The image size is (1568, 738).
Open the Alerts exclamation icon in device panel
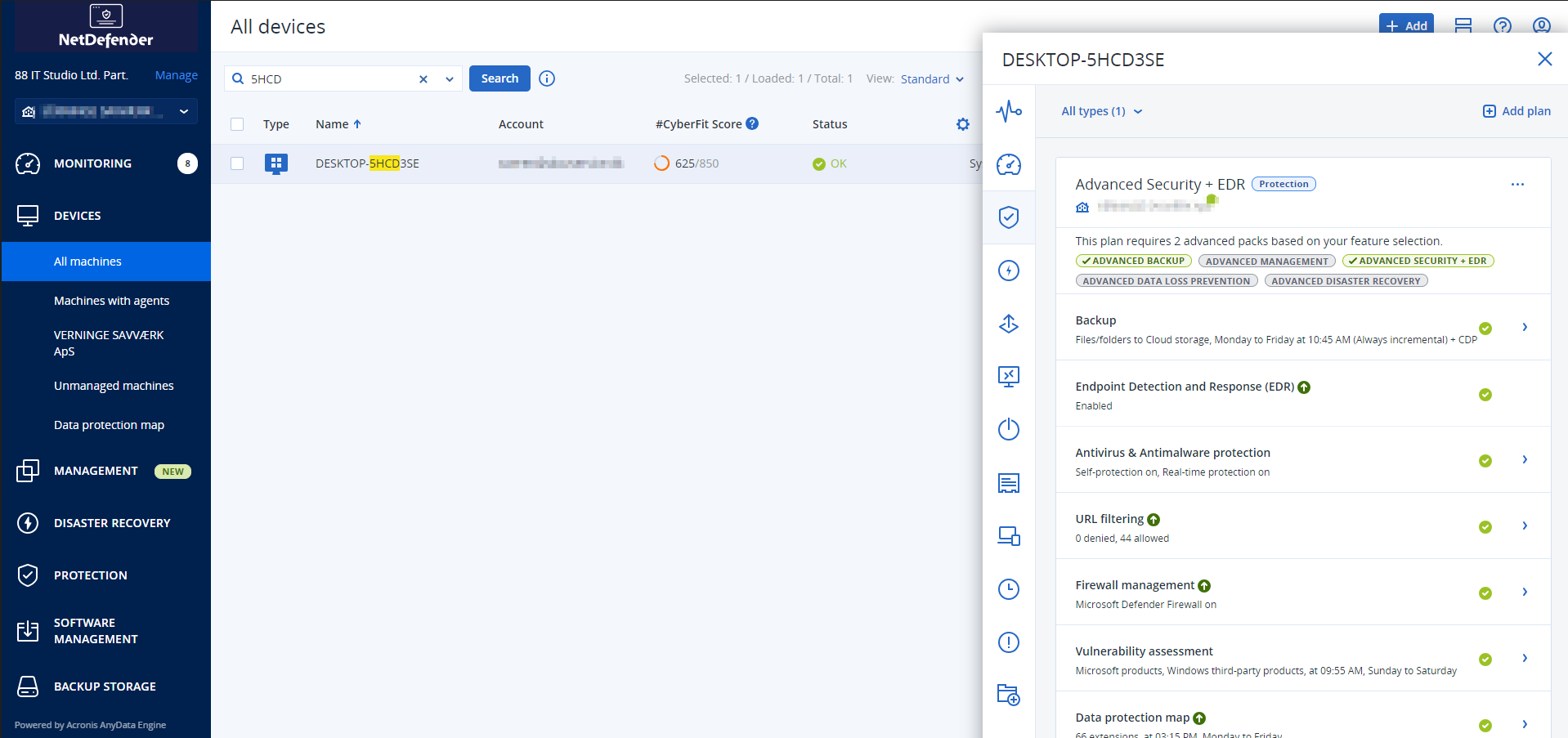[x=1009, y=642]
